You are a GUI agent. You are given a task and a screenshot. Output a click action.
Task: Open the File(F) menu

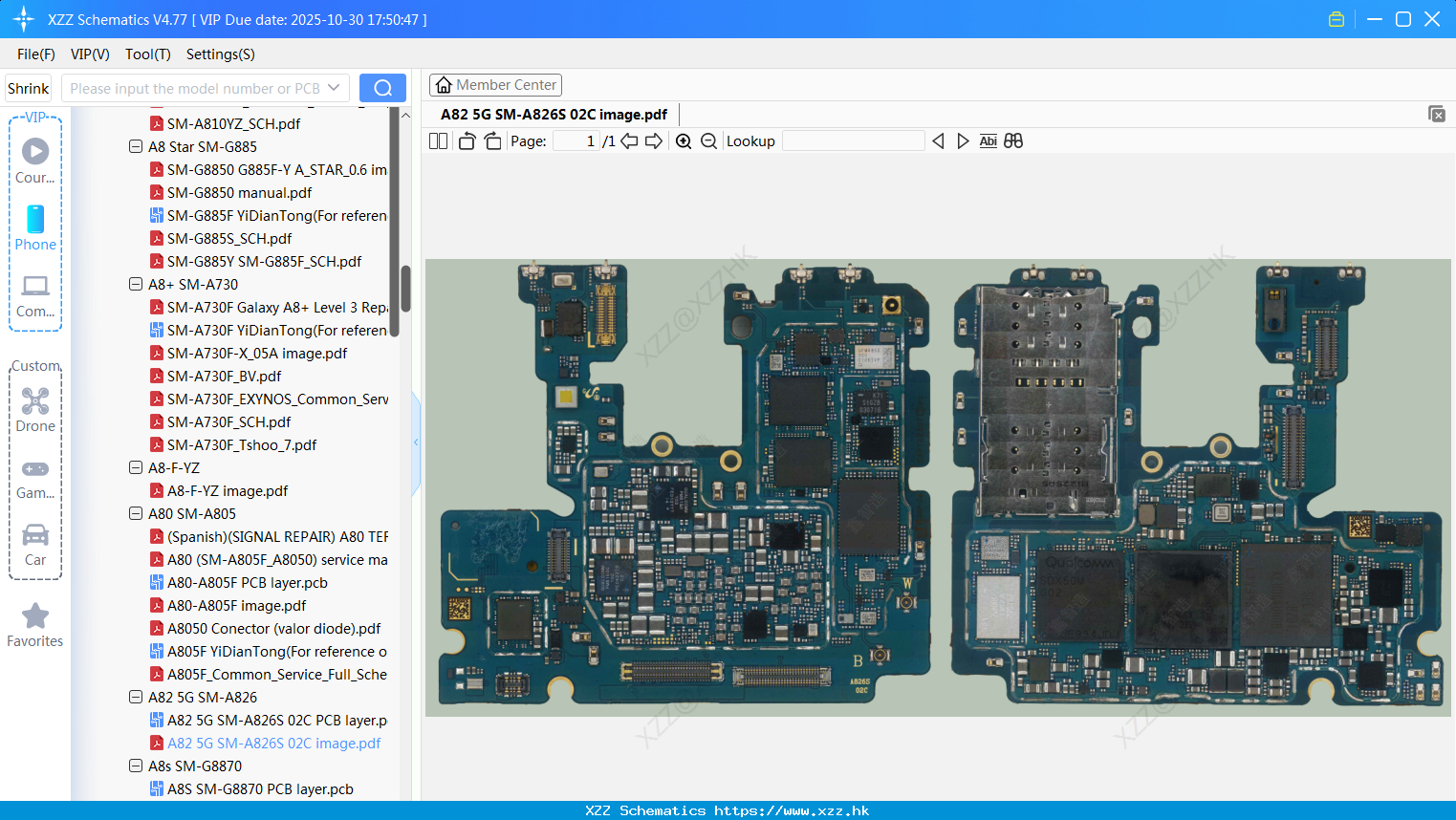pyautogui.click(x=36, y=54)
